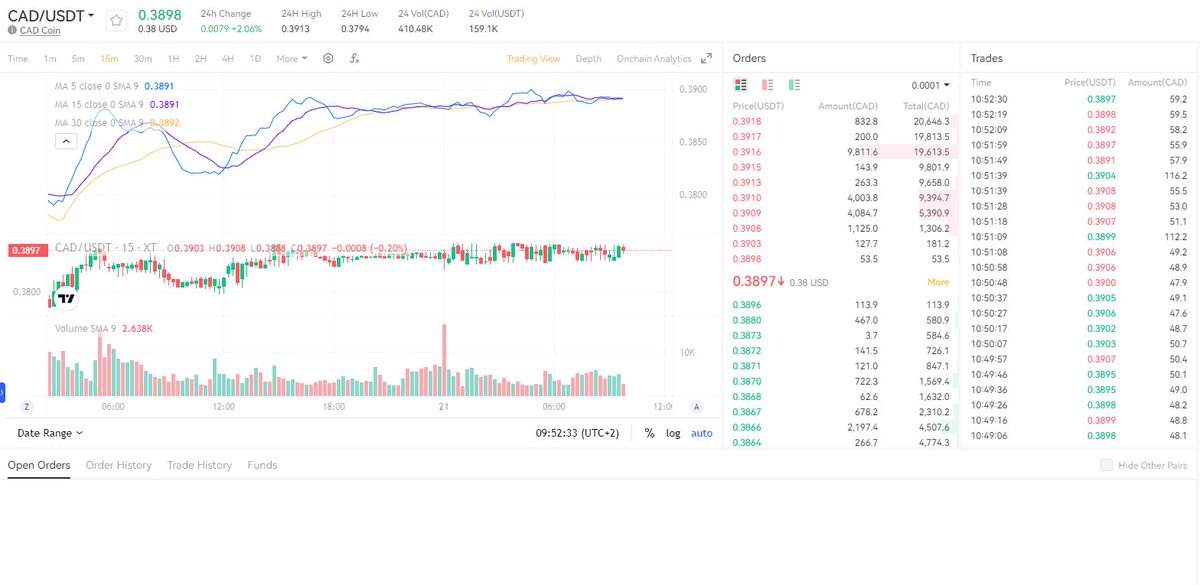The image size is (1200, 585).
Task: Select the 30m timeframe
Action: point(143,59)
